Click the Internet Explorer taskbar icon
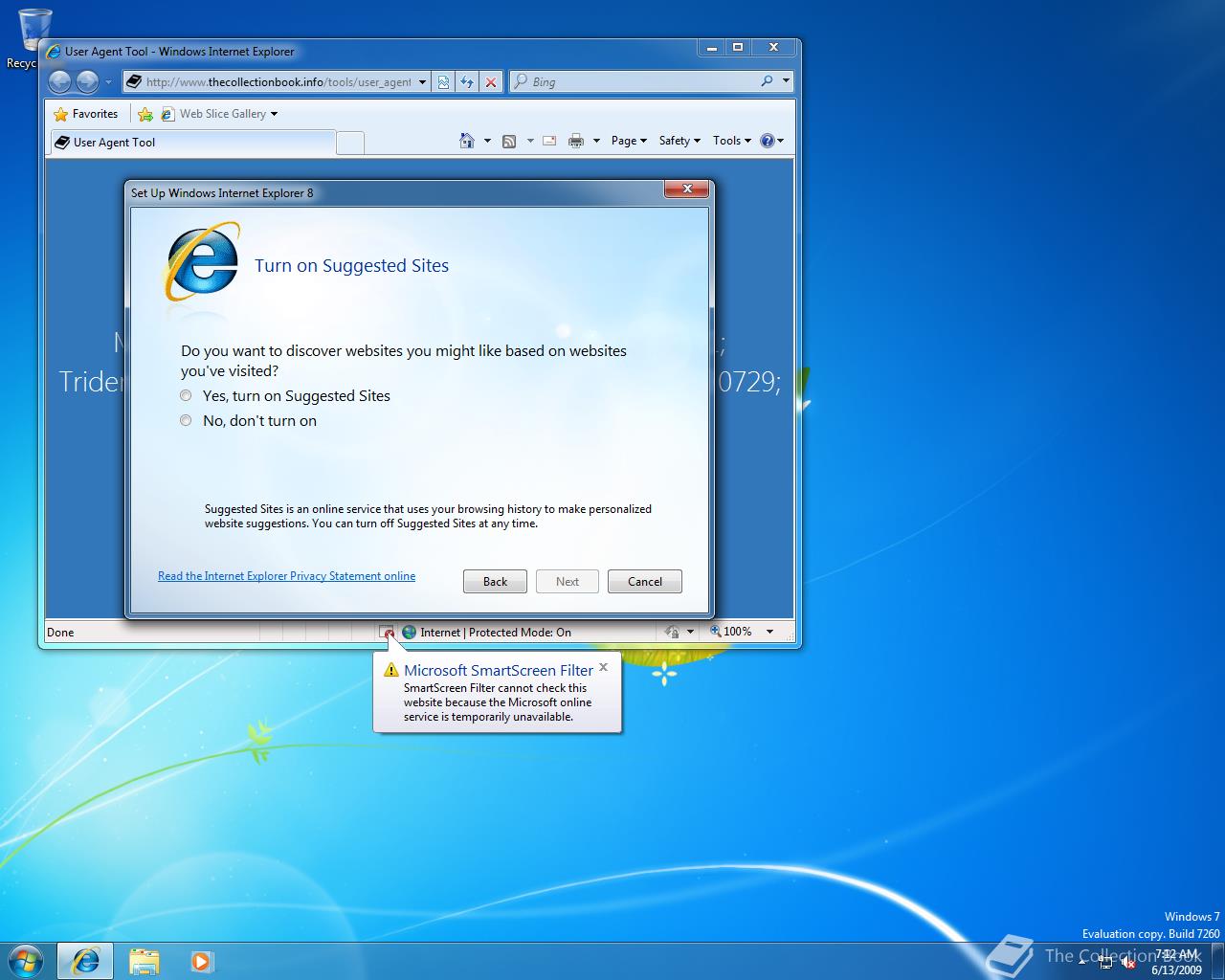1225x980 pixels. click(x=85, y=961)
